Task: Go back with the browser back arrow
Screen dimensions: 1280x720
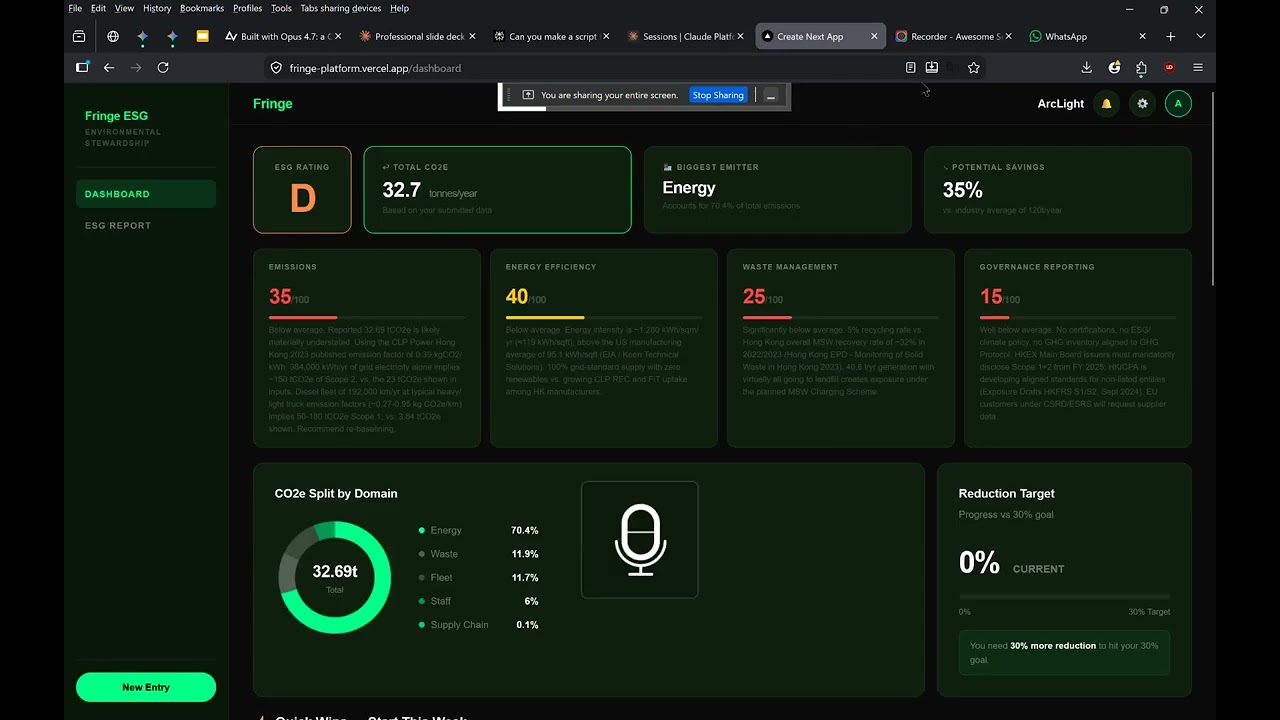Action: point(109,68)
